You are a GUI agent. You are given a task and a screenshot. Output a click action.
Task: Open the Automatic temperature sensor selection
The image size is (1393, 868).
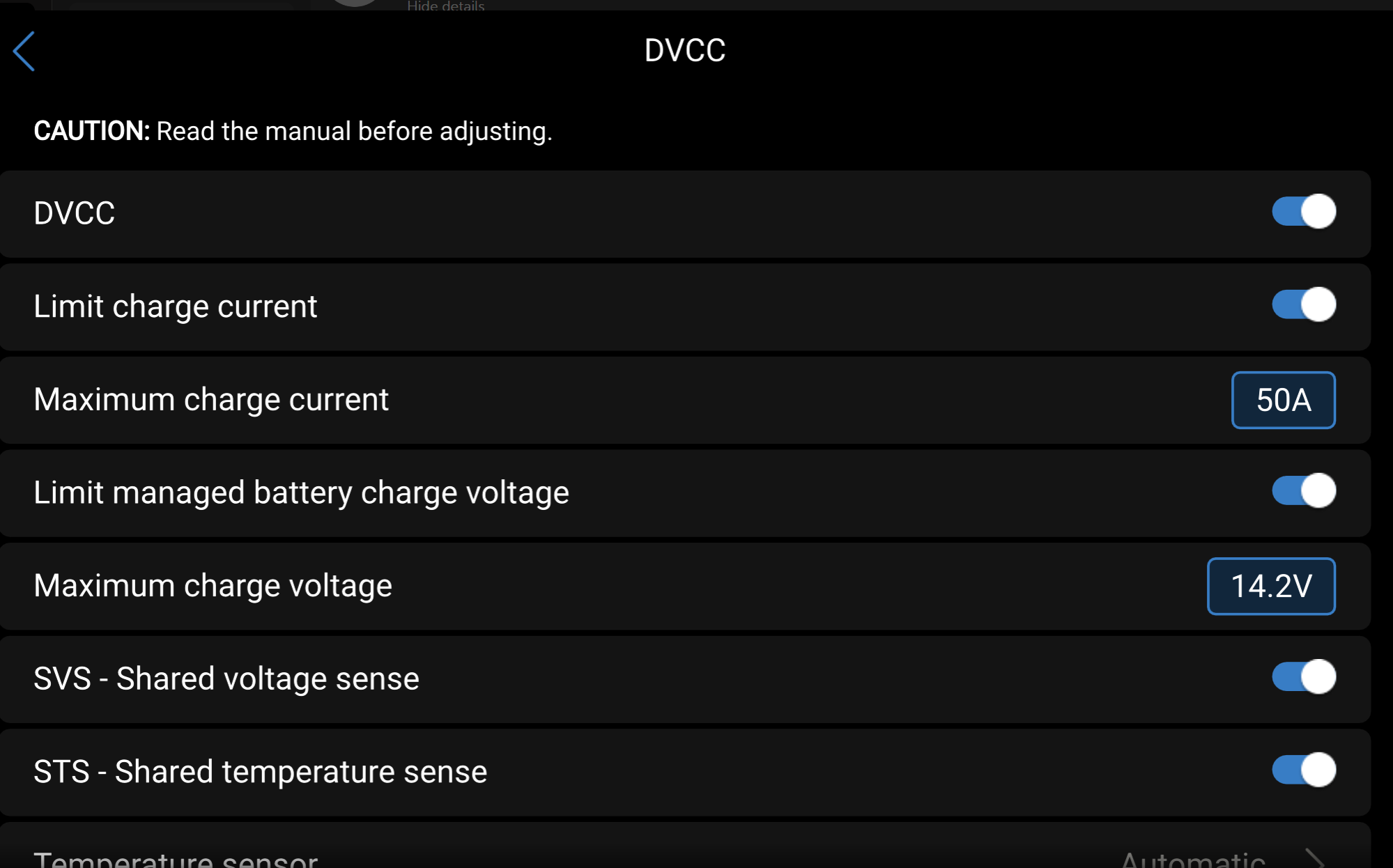tap(1193, 860)
